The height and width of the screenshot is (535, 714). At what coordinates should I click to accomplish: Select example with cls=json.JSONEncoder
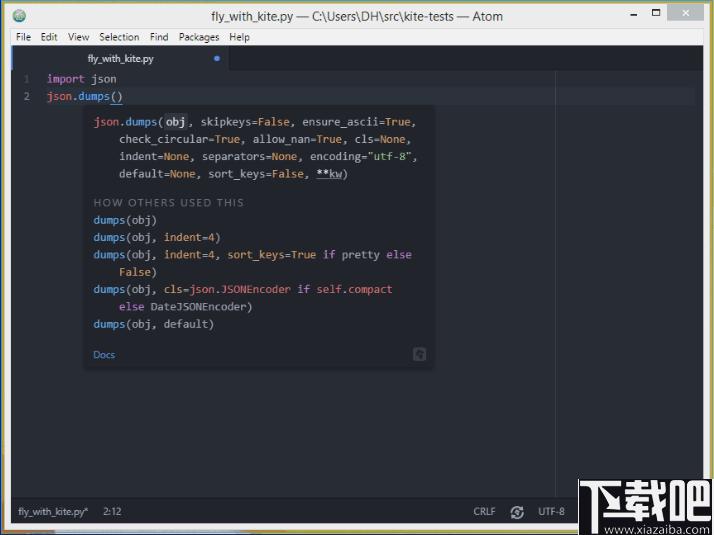[243, 298]
